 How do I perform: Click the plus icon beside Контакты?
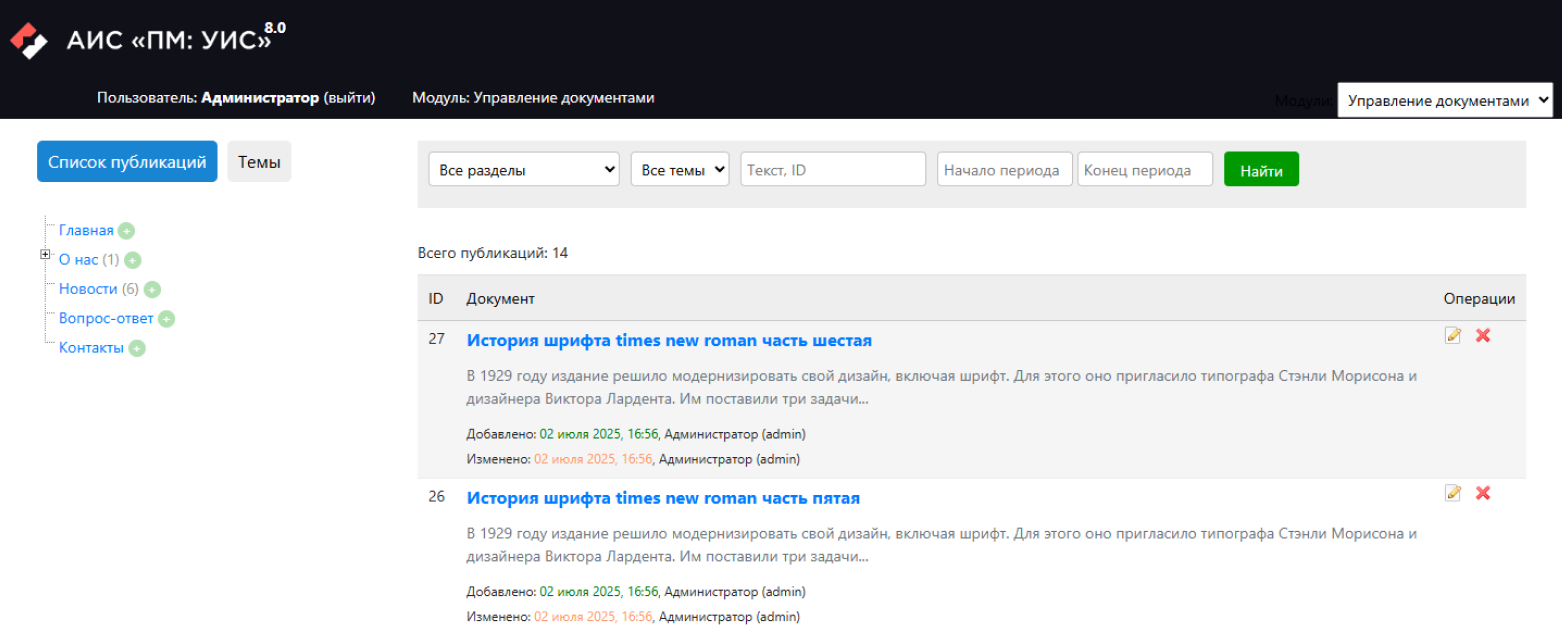point(137,349)
